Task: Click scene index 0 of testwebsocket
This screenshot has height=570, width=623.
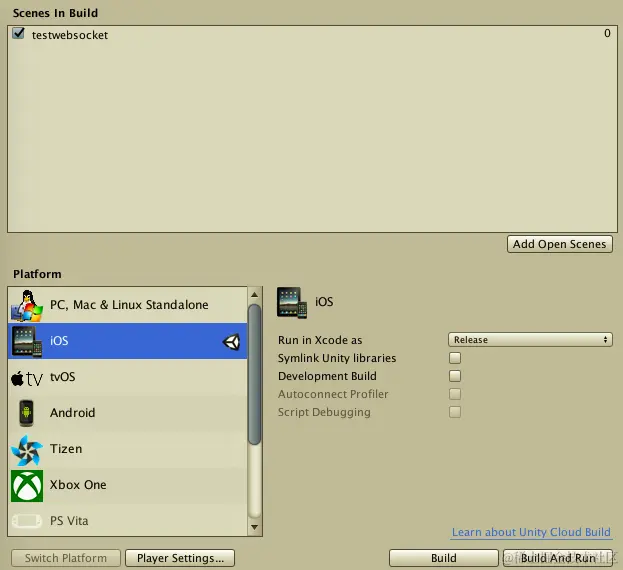Action: (x=607, y=33)
